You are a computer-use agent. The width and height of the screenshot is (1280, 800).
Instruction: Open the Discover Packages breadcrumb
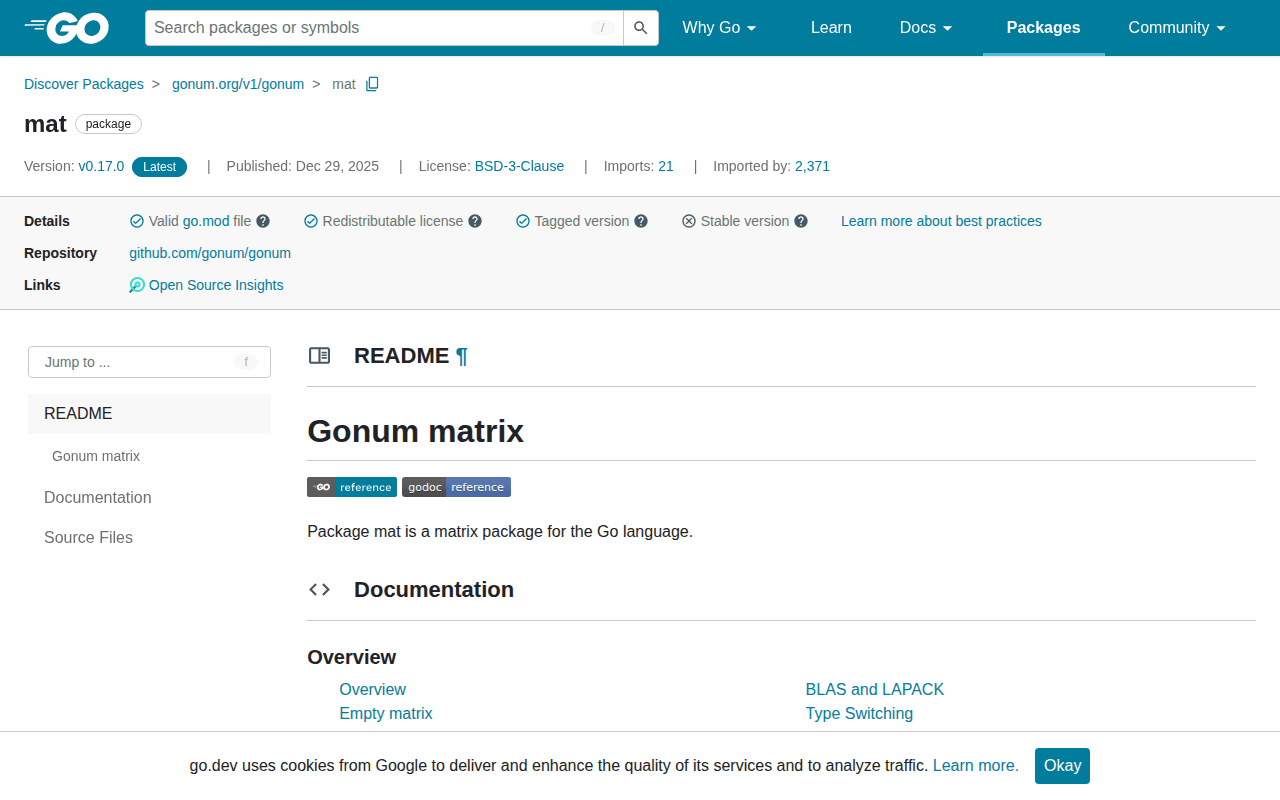point(84,84)
